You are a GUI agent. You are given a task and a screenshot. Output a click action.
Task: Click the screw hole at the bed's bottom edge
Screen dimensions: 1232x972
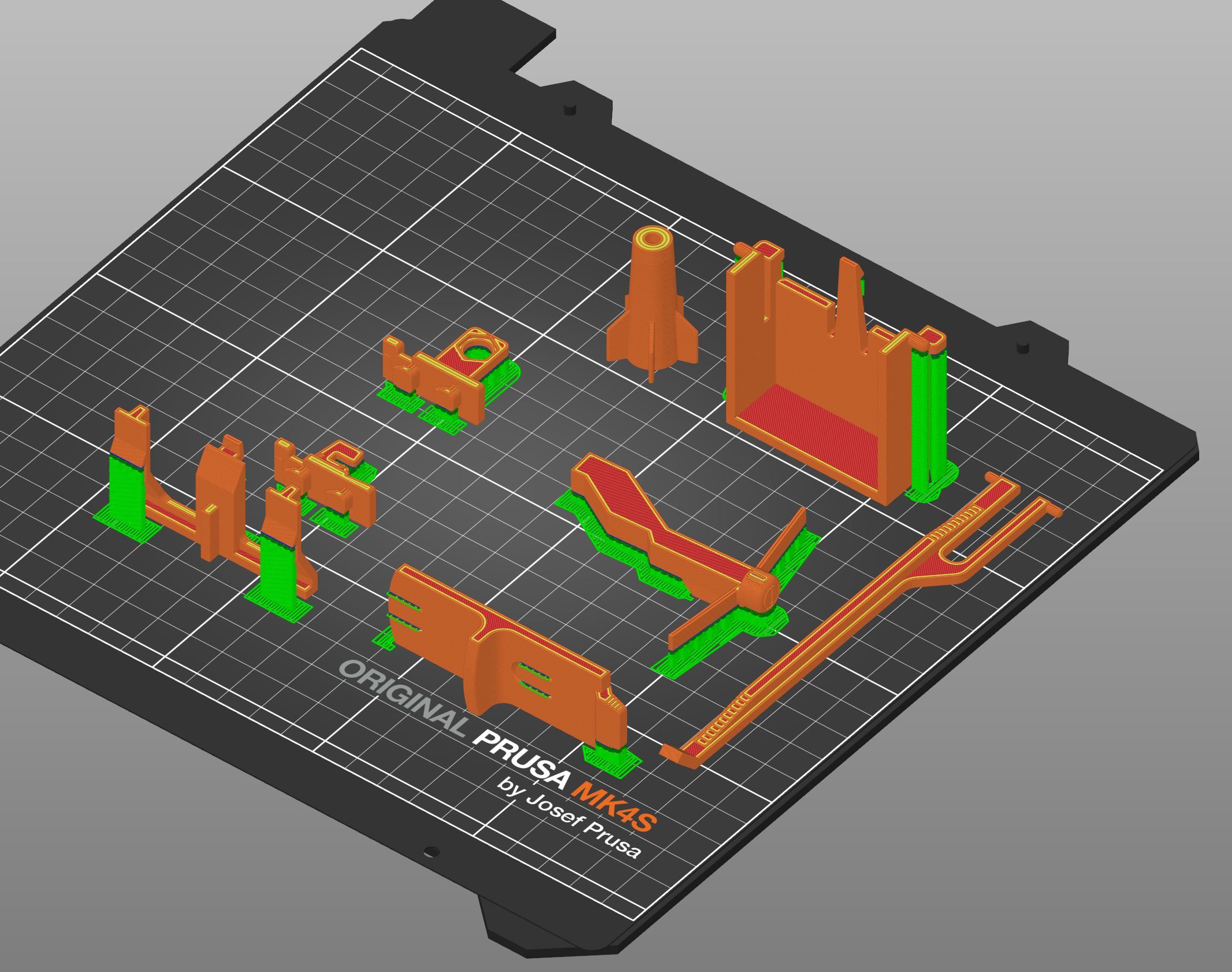click(432, 852)
